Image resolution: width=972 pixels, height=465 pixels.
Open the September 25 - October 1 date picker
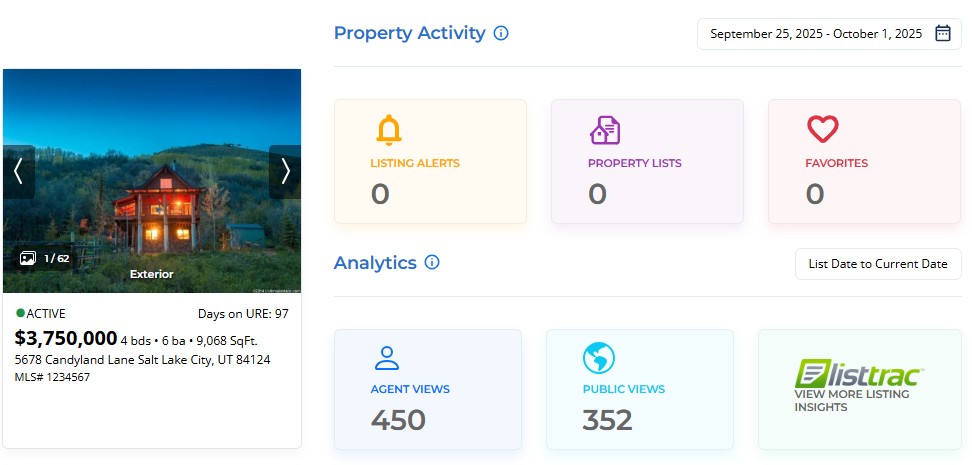[816, 33]
